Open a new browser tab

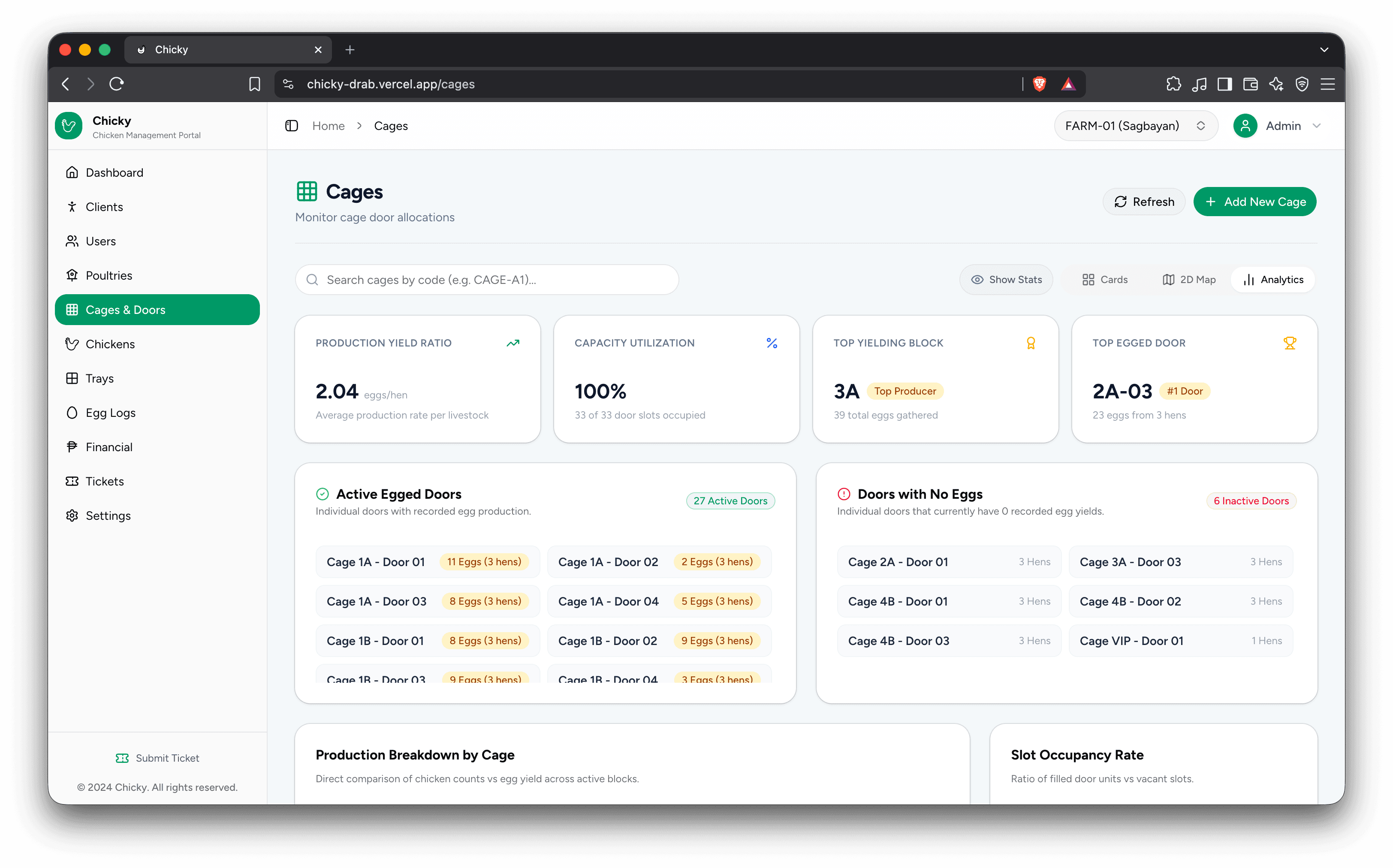coord(350,50)
